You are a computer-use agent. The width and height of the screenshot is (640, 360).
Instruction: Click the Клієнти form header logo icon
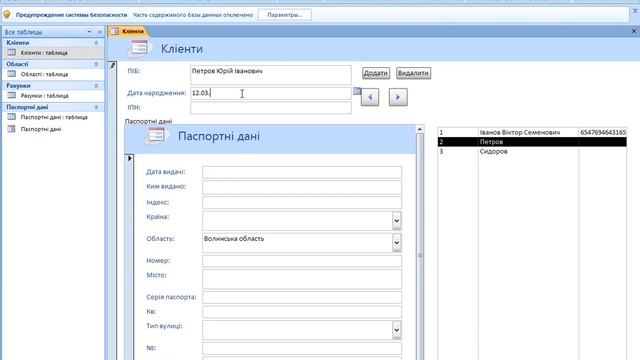click(x=139, y=48)
